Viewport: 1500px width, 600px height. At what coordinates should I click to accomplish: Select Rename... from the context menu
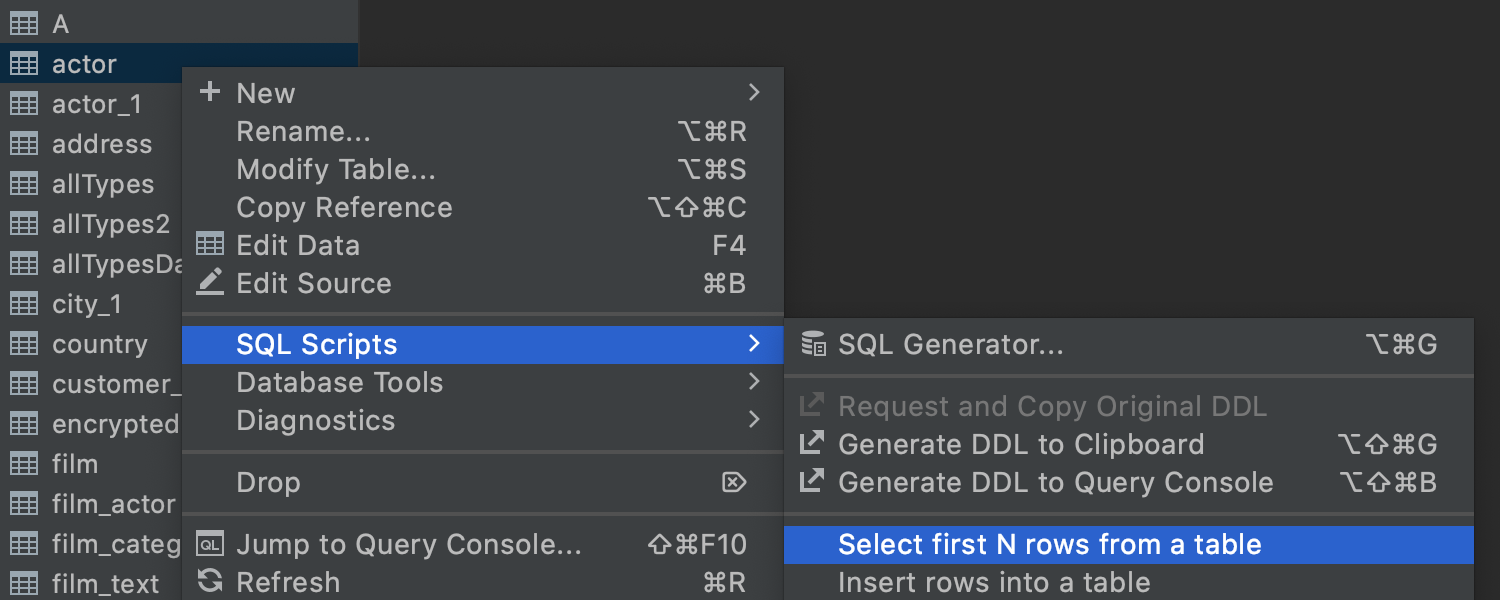click(x=303, y=131)
